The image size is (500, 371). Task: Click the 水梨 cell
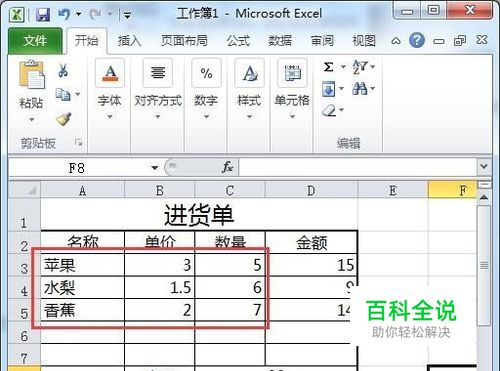[x=83, y=287]
